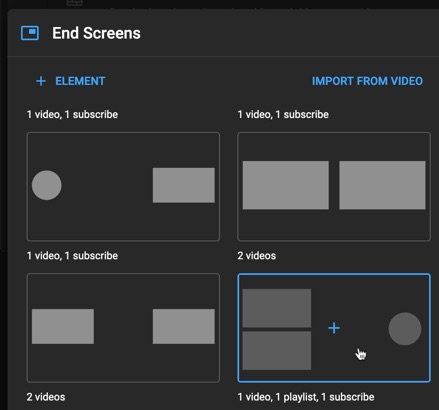
Task: Click the left large video placeholder in the top-right template
Action: pyautogui.click(x=286, y=185)
